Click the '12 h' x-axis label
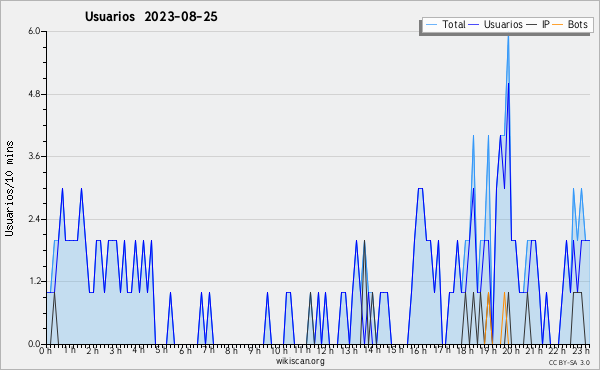This screenshot has width=600, height=370. click(x=325, y=351)
